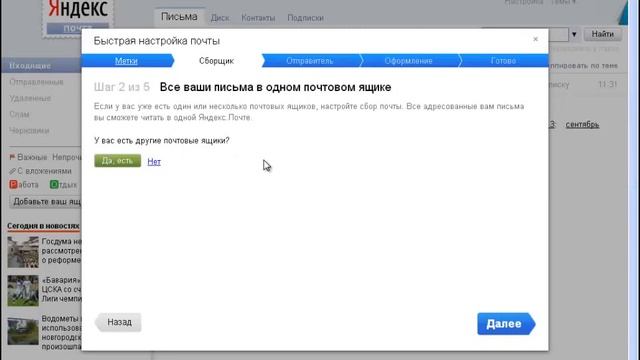
Task: Jump to the Отправитель wizard step
Action: coord(309,61)
